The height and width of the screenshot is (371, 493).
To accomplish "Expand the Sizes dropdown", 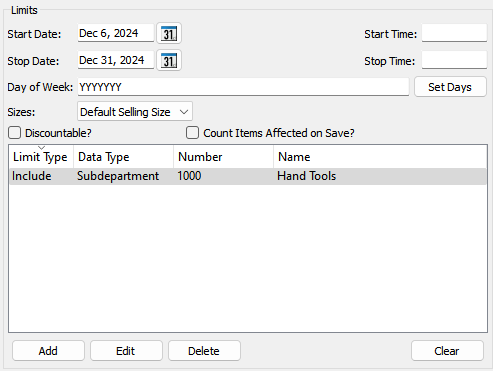I will tap(135, 112).
